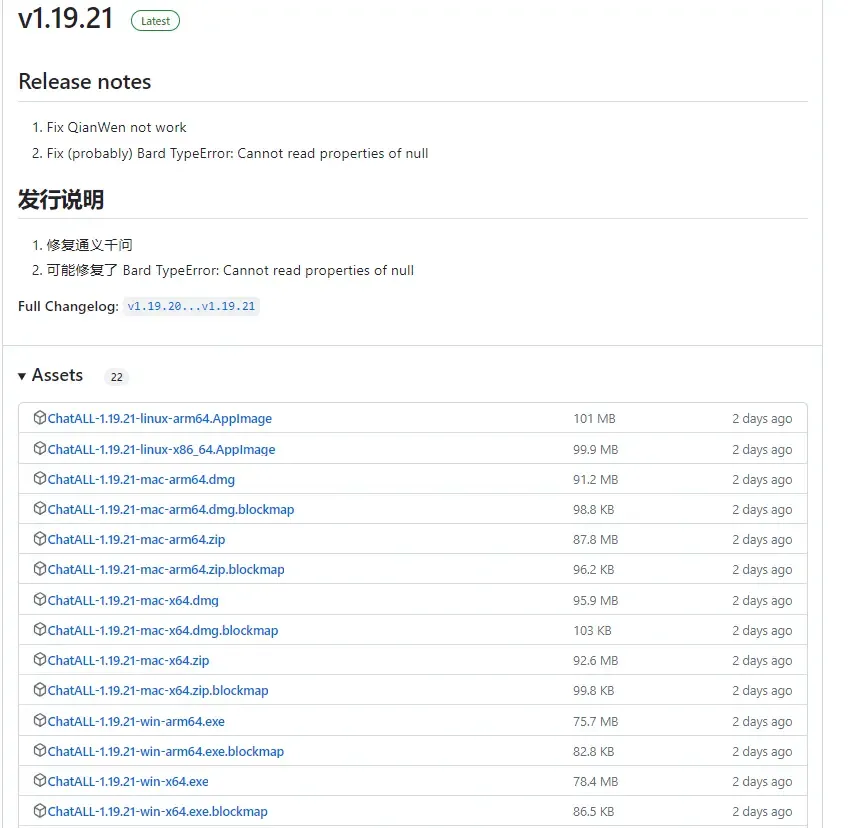Image resolution: width=848 pixels, height=828 pixels.
Task: Open ChatALL-1.19.21-mac-x64.zip.blockmap link
Action: click(x=158, y=691)
